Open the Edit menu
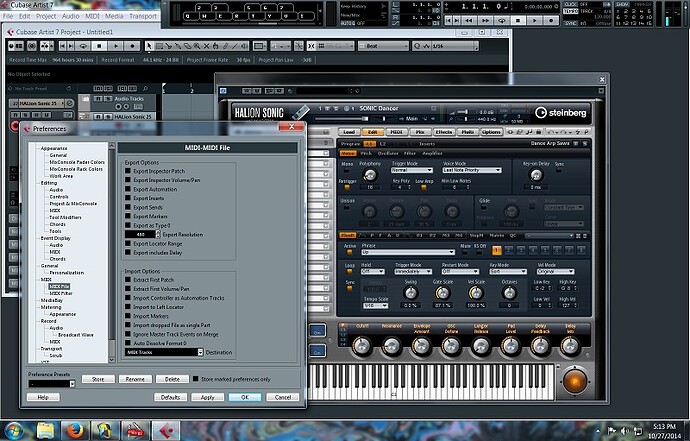The height and width of the screenshot is (441, 690). [25, 16]
